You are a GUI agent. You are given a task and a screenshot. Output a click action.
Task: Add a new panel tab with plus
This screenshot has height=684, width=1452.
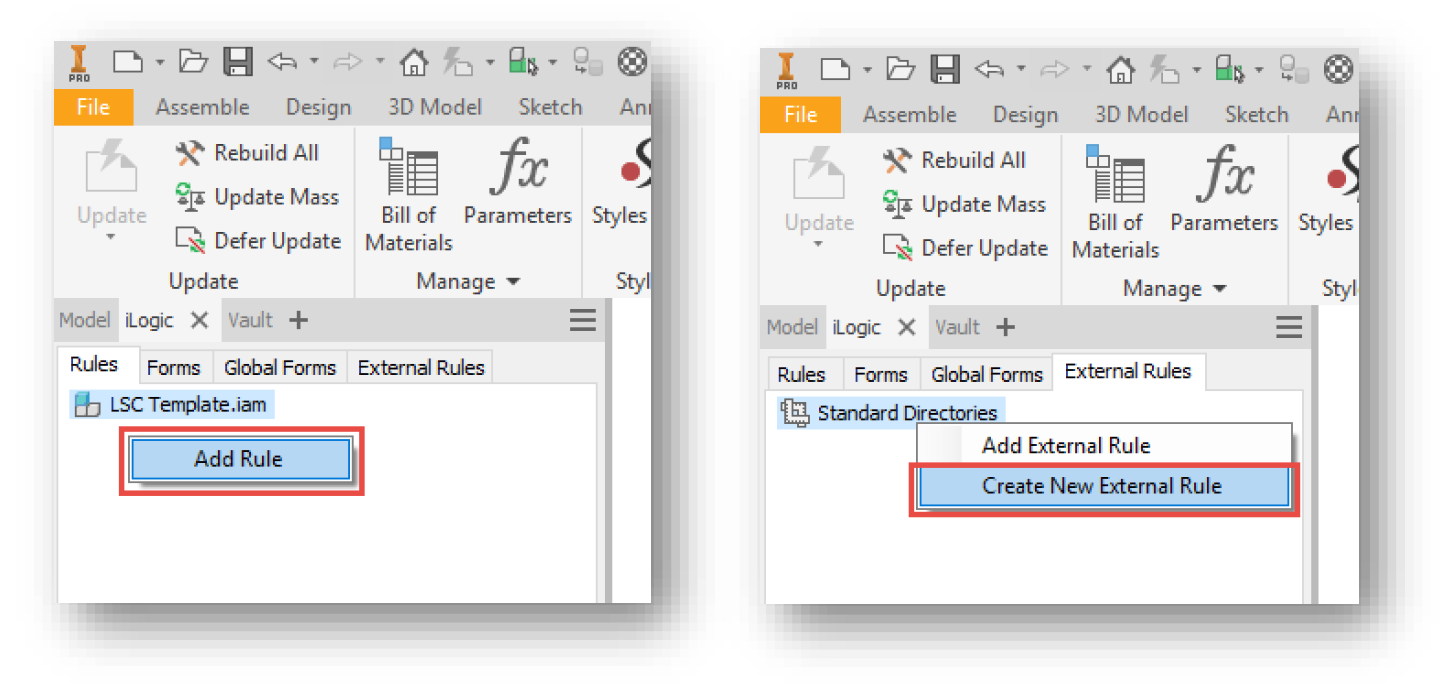click(x=295, y=319)
